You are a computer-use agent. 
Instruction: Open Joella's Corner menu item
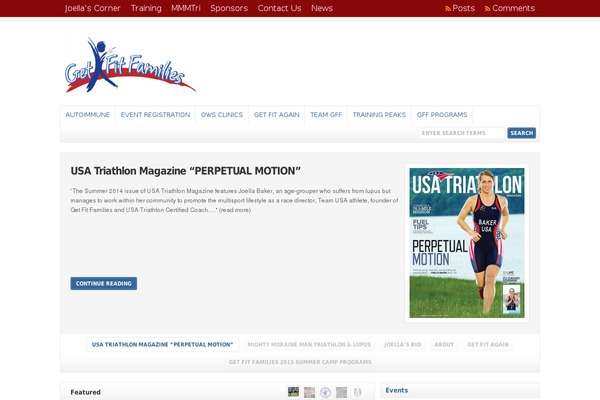92,8
